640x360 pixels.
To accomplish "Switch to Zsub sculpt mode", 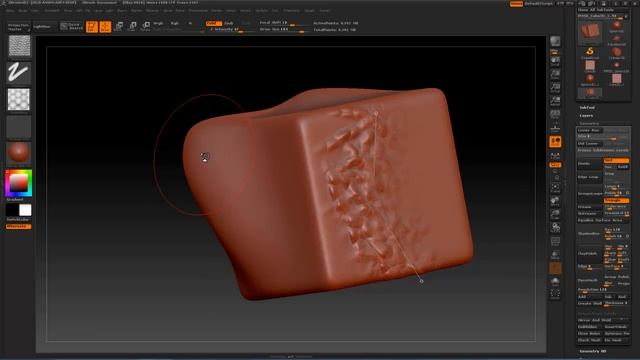I will [x=229, y=23].
